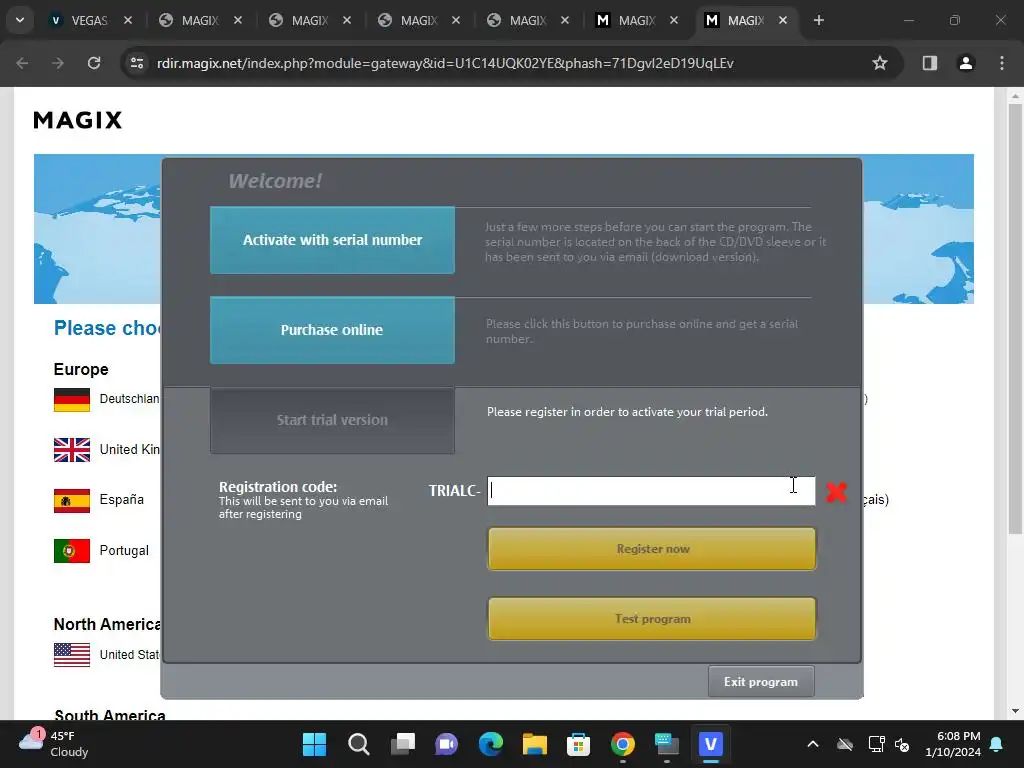Screen dimensions: 1024x768
Task: Open the Windows Start menu
Action: (x=314, y=744)
